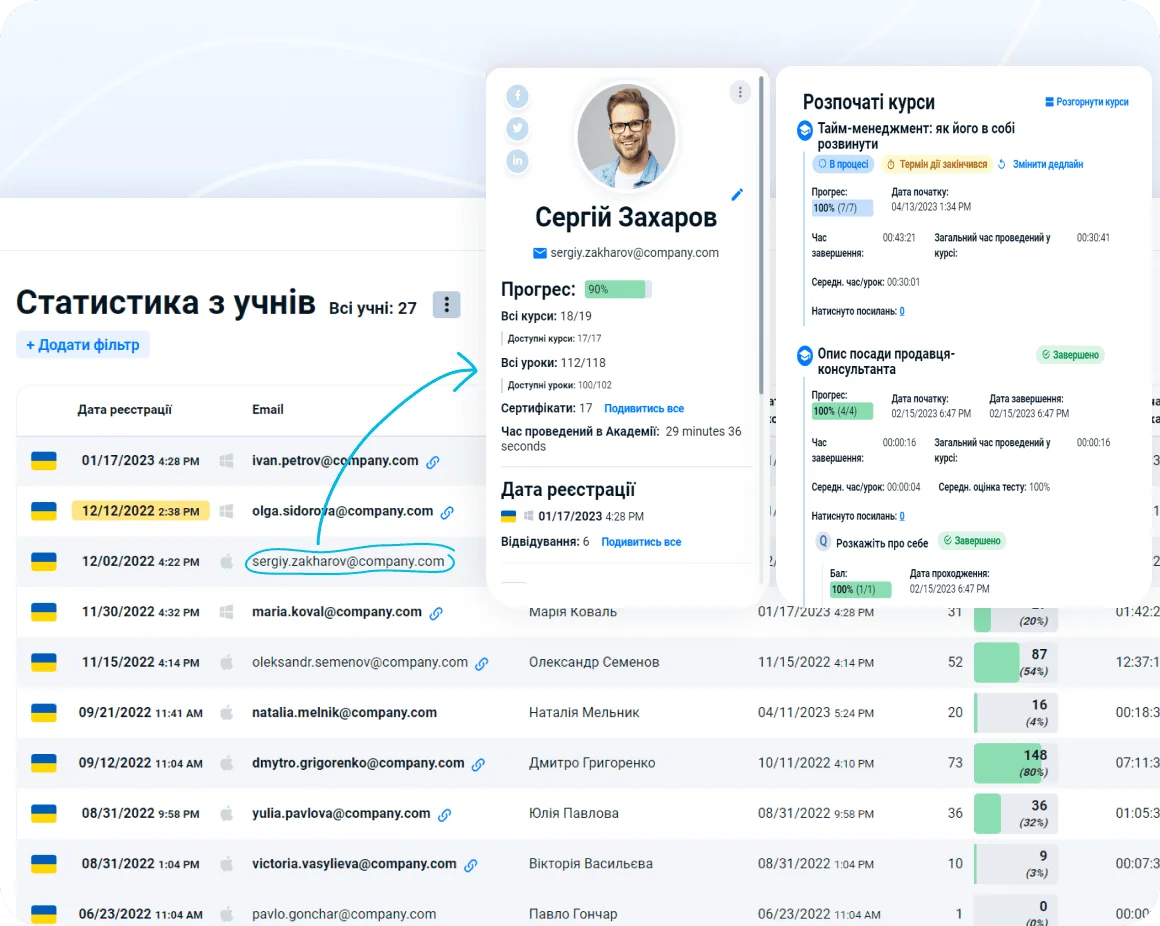Screen dimensions: 1160x926
Task: Click link icon next to ivan.petrov email
Action: 433,462
